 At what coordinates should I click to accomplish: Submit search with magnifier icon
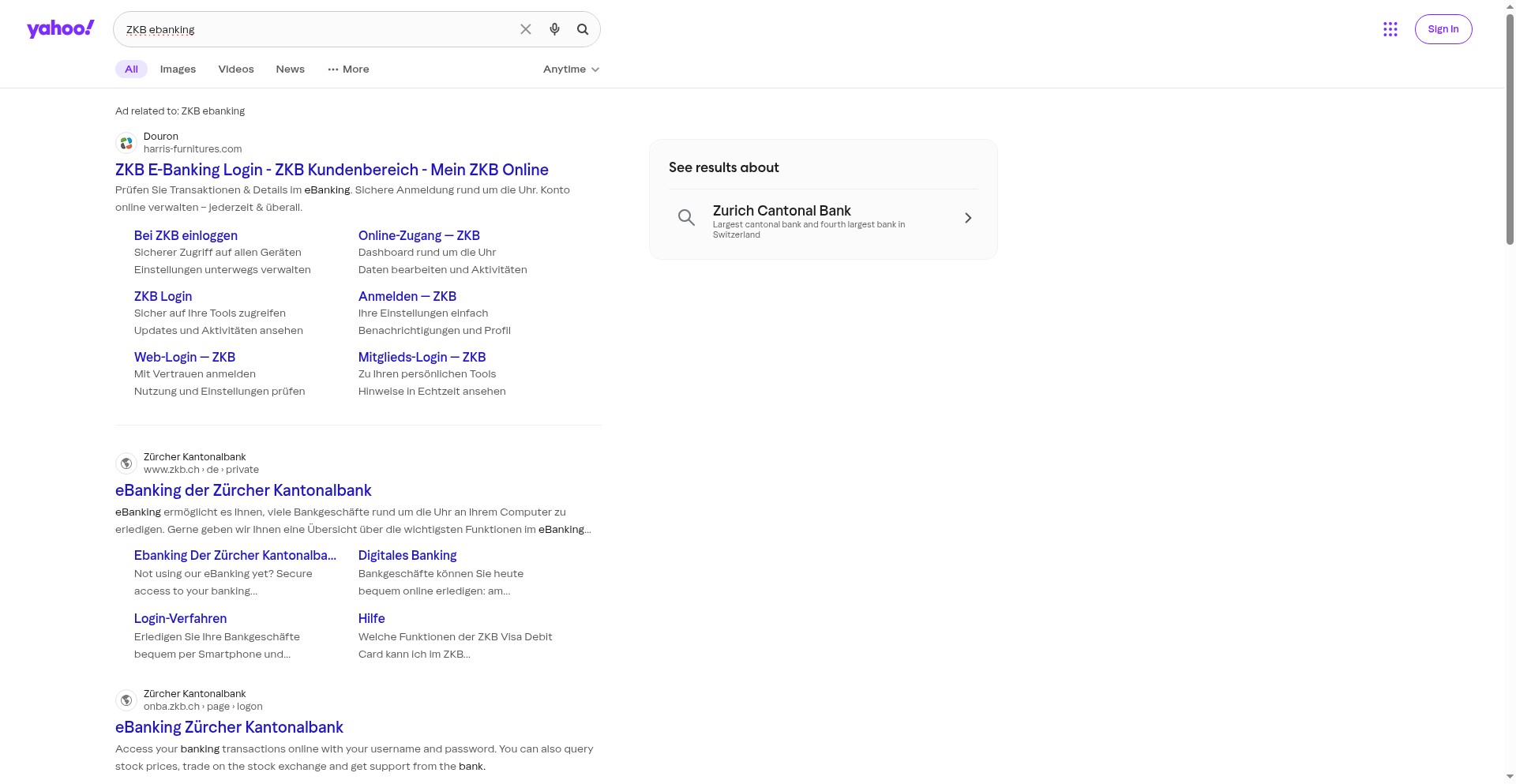coord(583,29)
